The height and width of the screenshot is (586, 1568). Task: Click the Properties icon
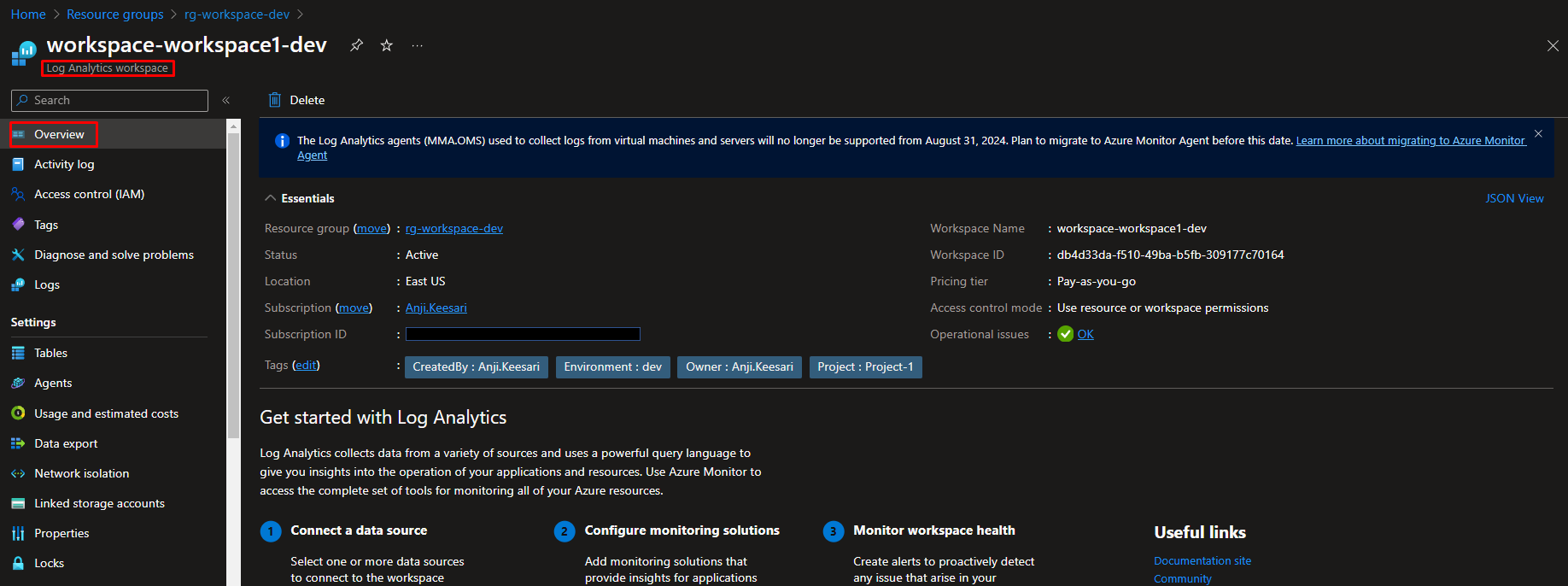tap(18, 533)
